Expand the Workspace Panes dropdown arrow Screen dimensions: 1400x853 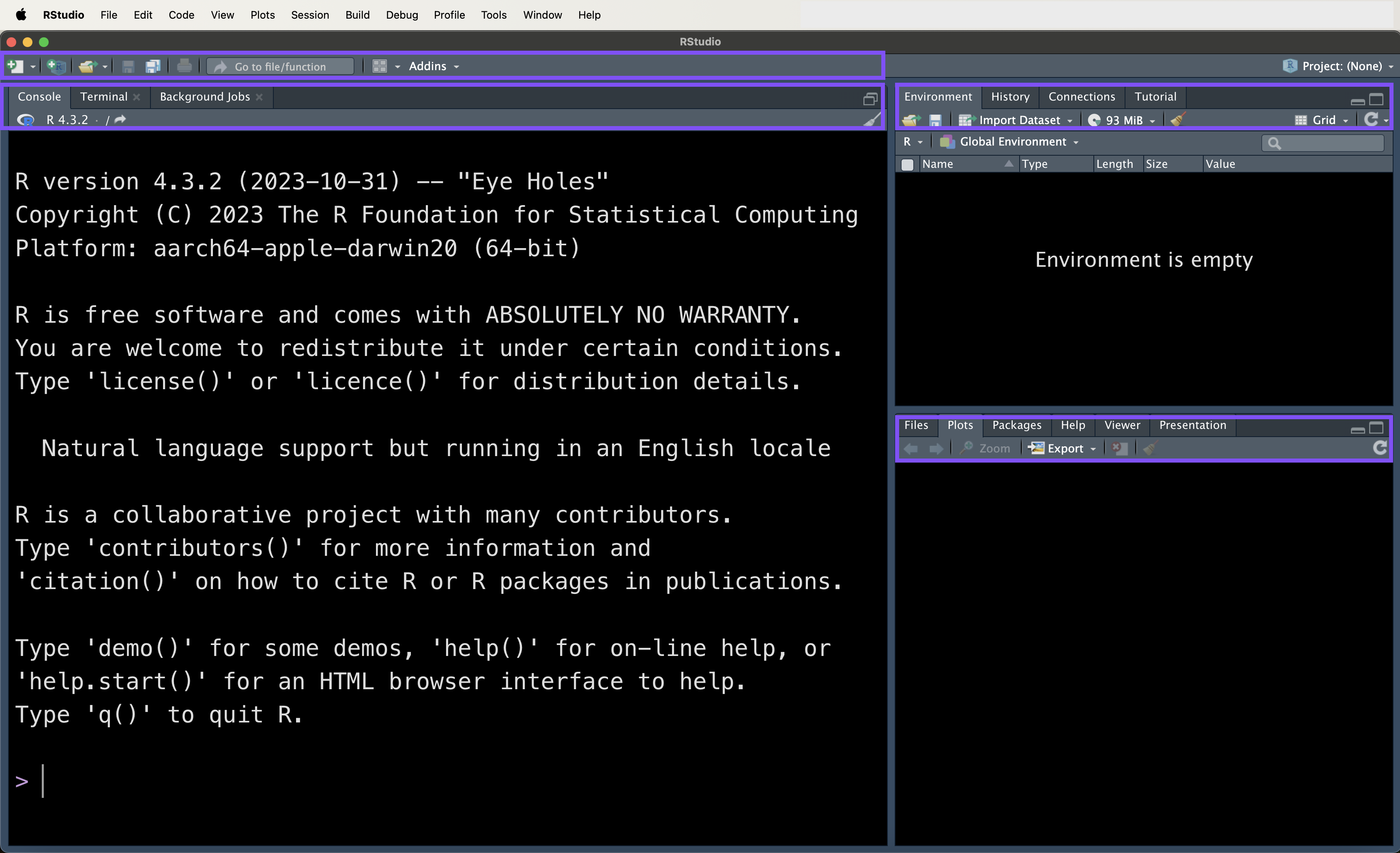pos(397,67)
